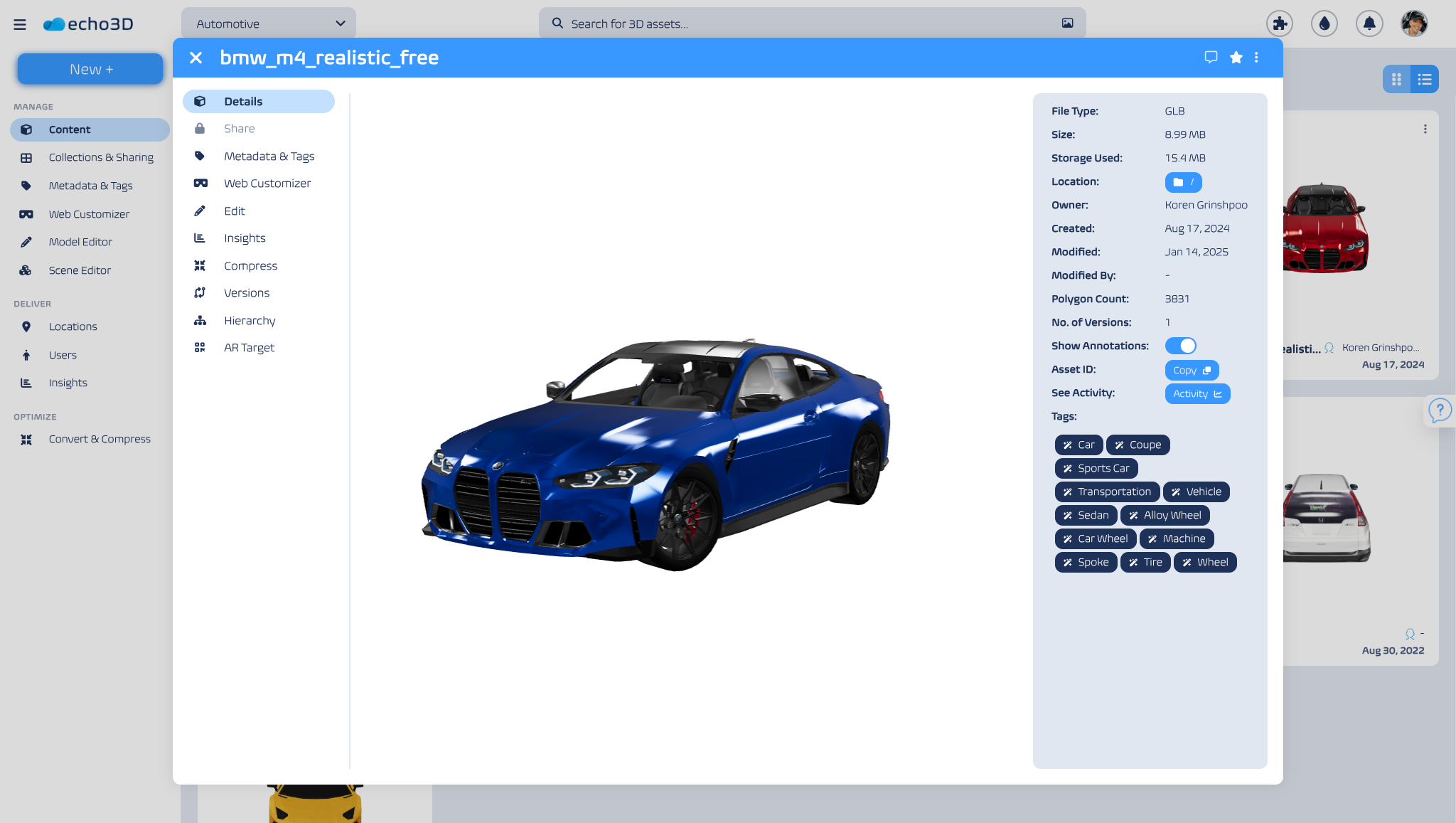
Task: Select the panel's Insights tab
Action: pyautogui.click(x=259, y=238)
